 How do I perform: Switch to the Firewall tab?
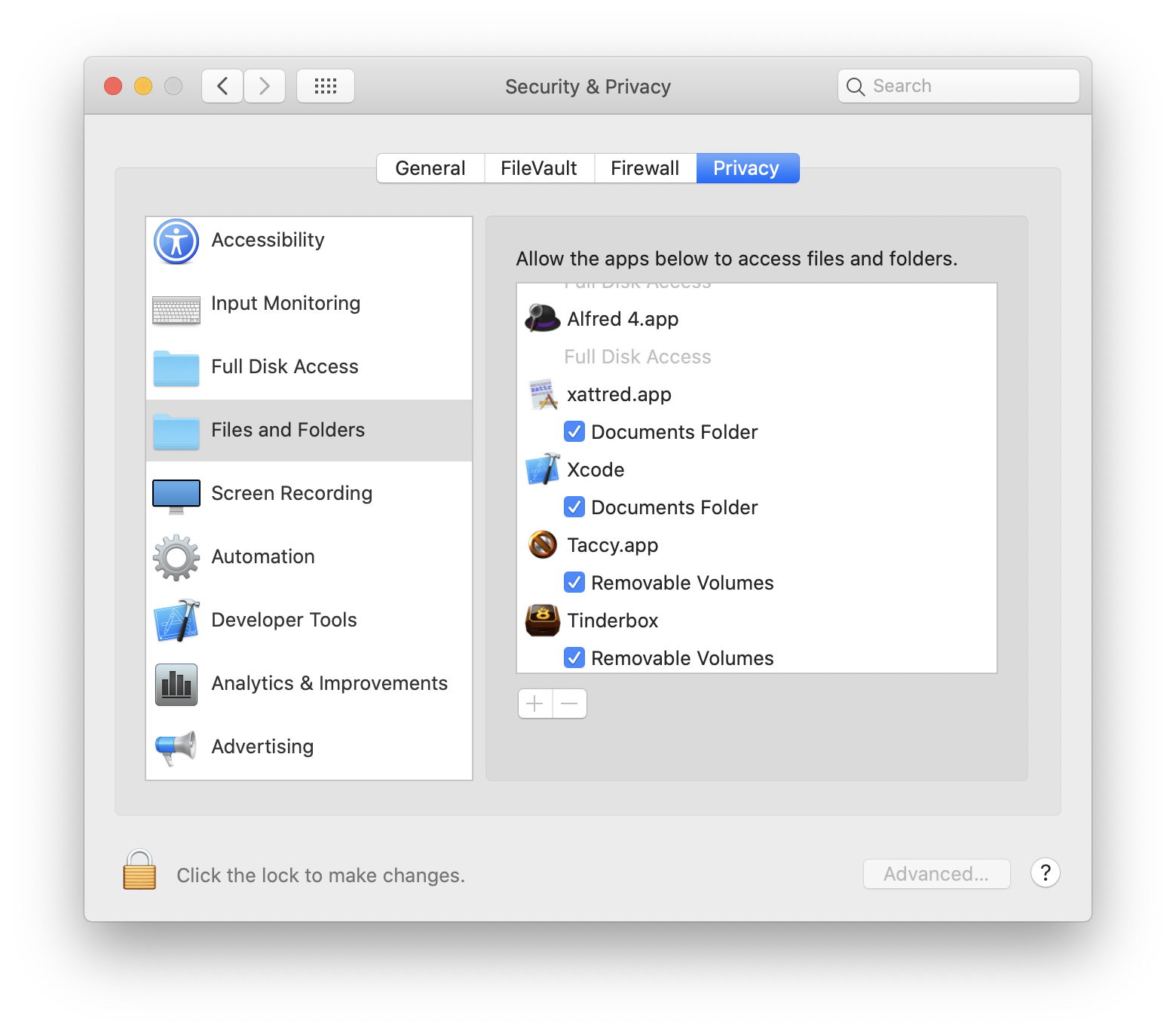pos(645,168)
